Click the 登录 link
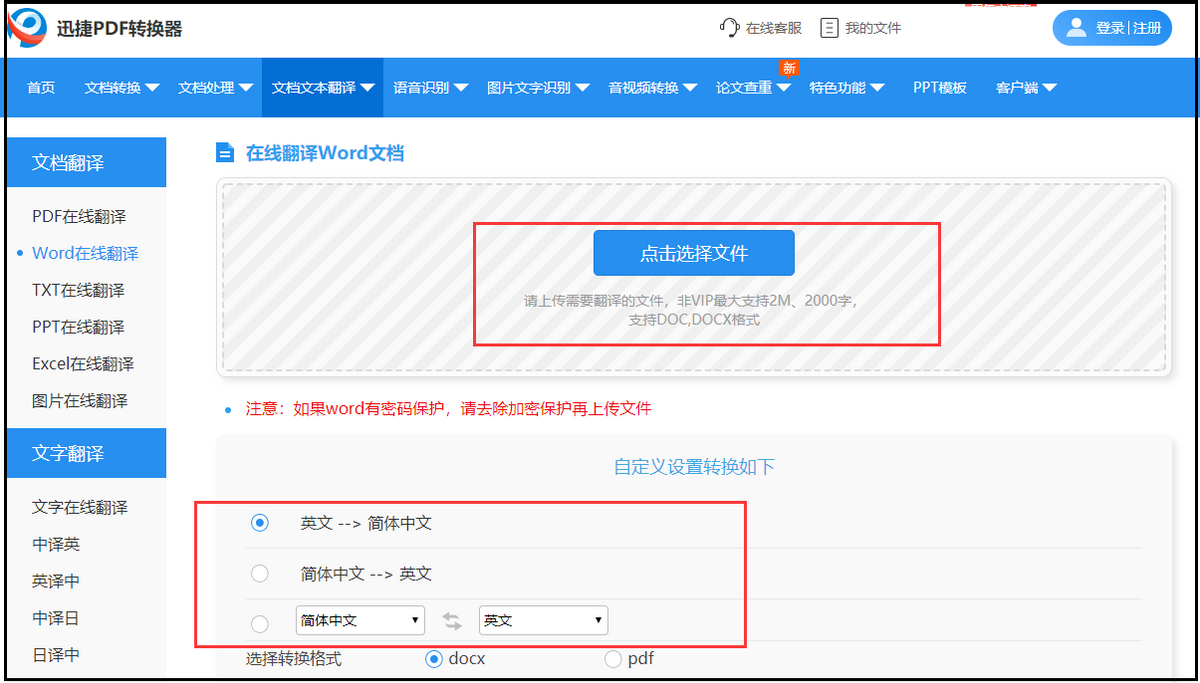Screen dimensions: 1200x683 (1110, 28)
